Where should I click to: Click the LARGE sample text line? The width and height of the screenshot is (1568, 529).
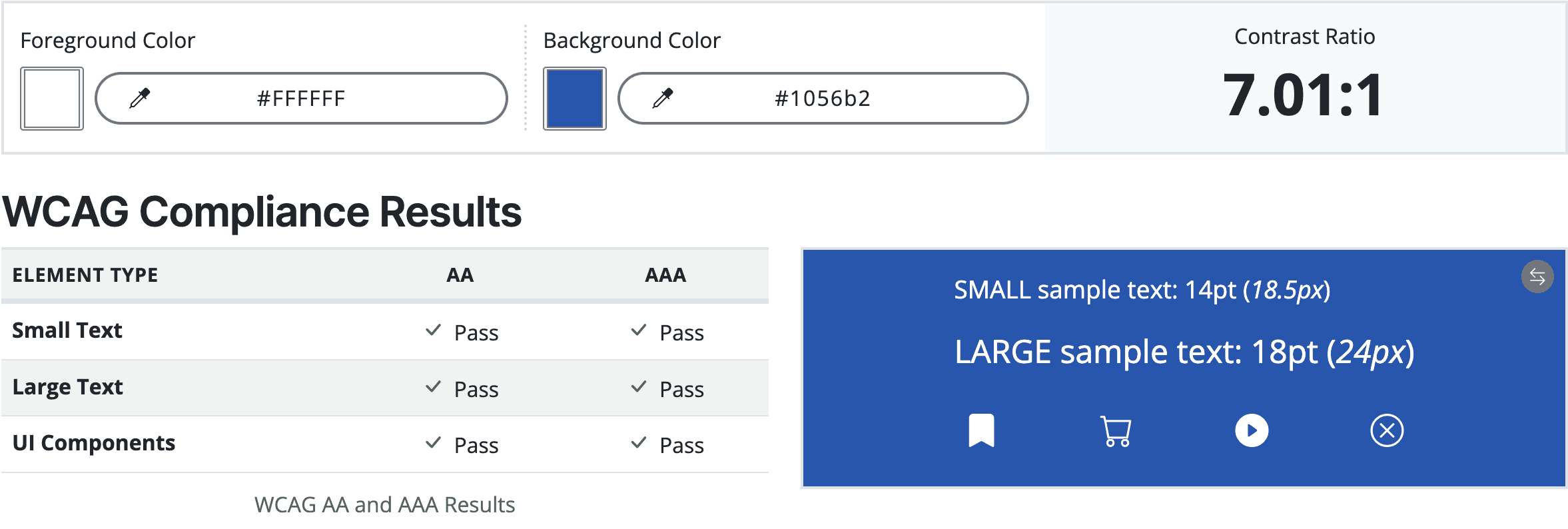click(x=1184, y=352)
